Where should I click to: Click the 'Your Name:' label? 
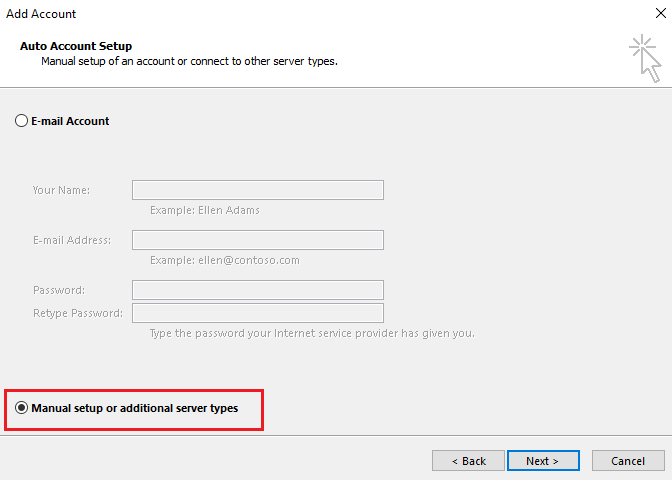[x=61, y=190]
